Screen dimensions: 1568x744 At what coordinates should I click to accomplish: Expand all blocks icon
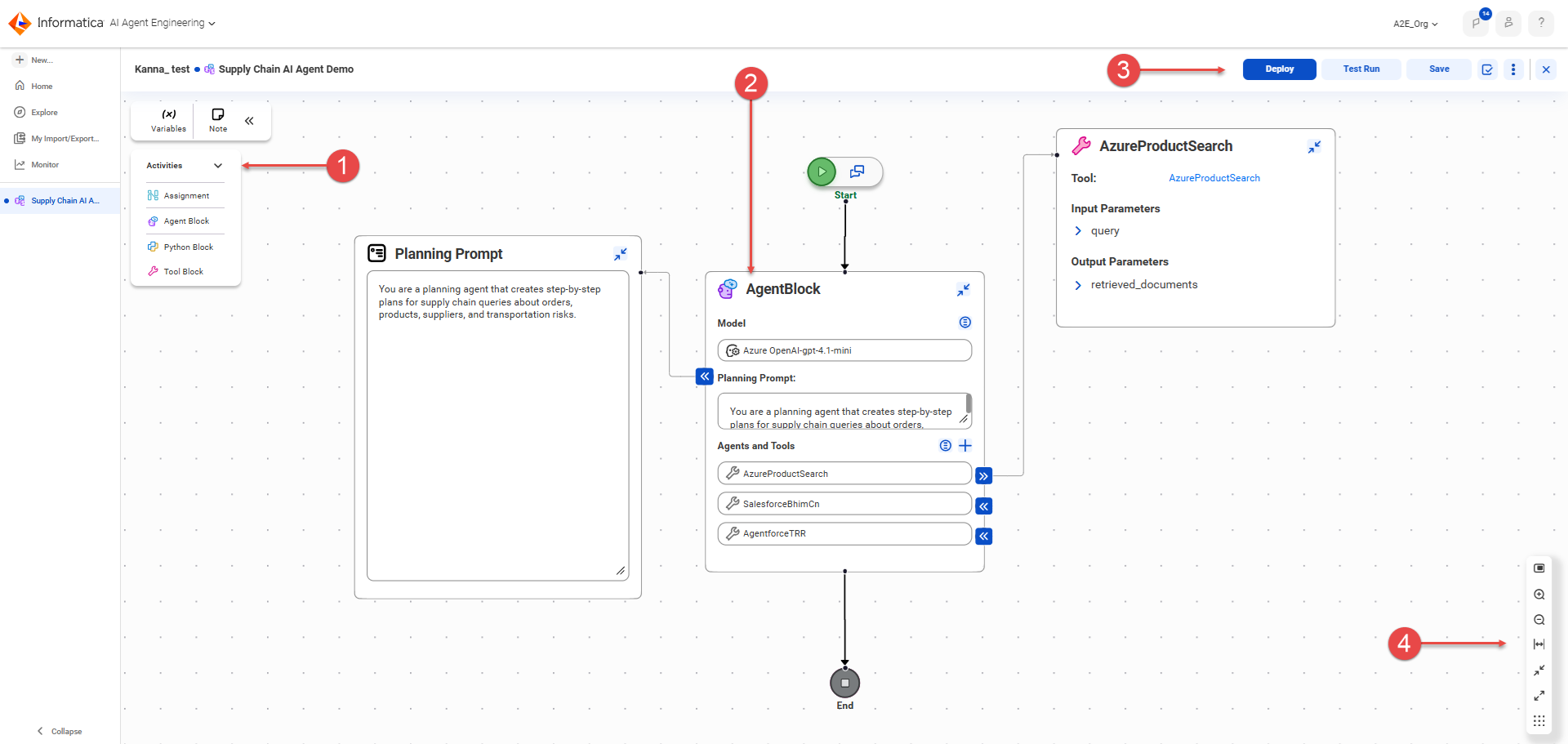pos(1539,696)
